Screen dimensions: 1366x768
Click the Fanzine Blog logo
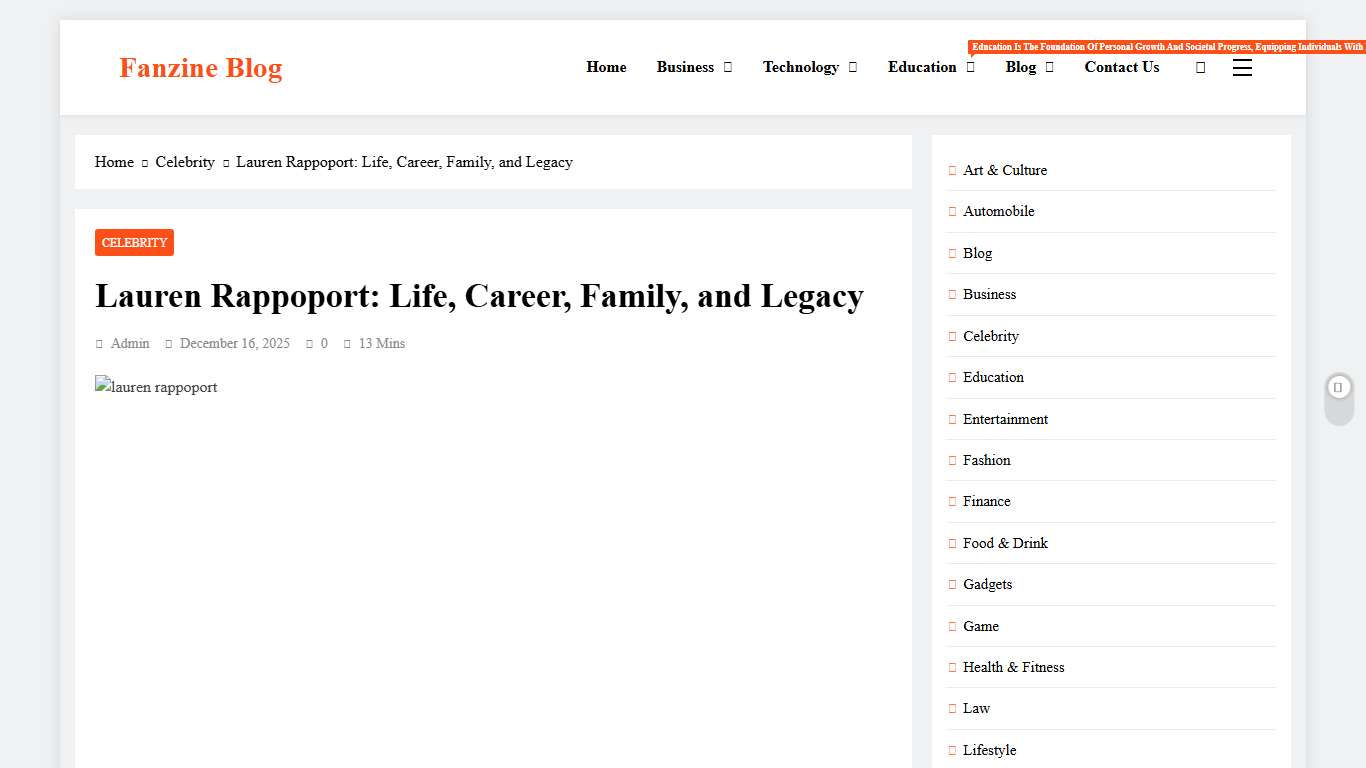pyautogui.click(x=200, y=68)
